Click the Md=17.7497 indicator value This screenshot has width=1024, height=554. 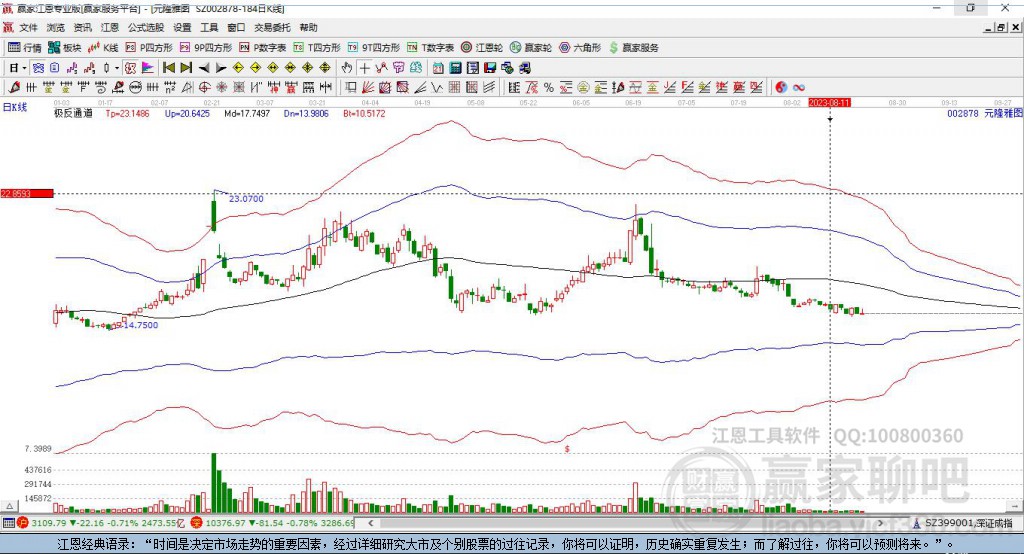tap(247, 113)
